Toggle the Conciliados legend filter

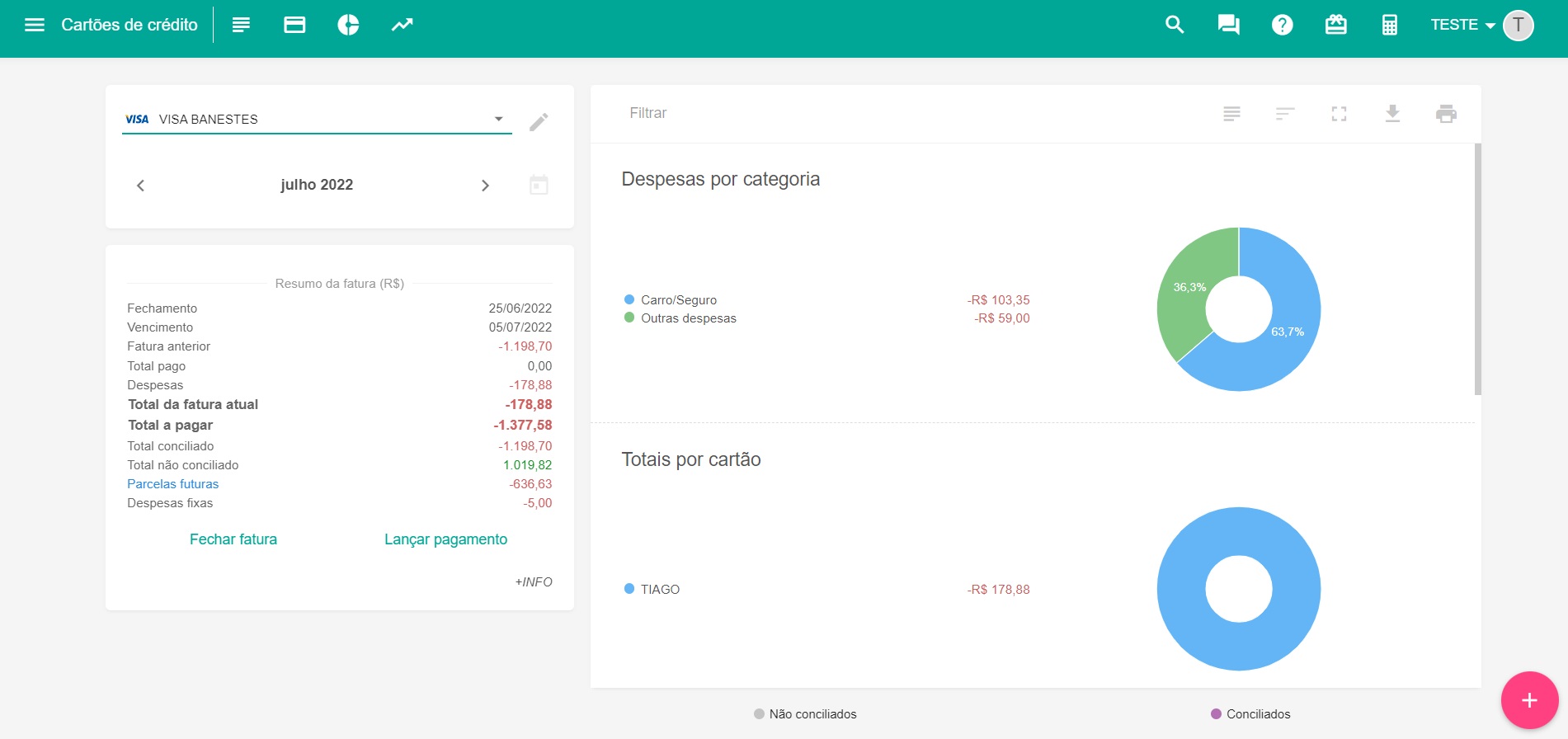pyautogui.click(x=1250, y=714)
